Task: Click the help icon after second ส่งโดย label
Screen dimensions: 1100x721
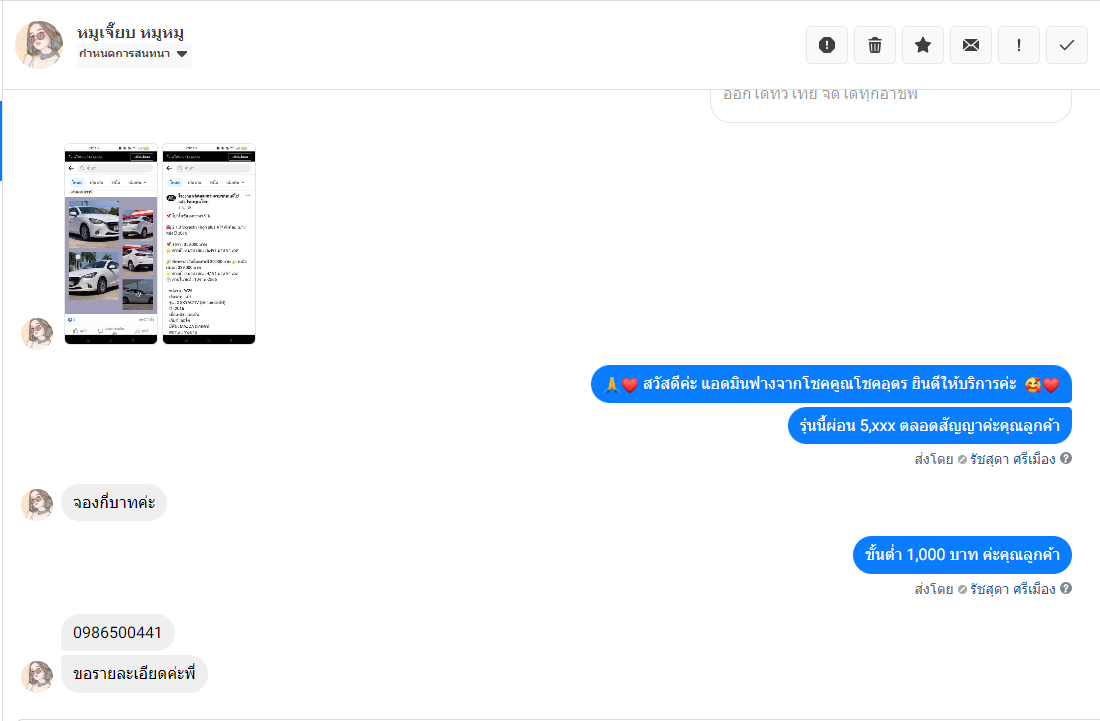Action: click(x=1066, y=588)
